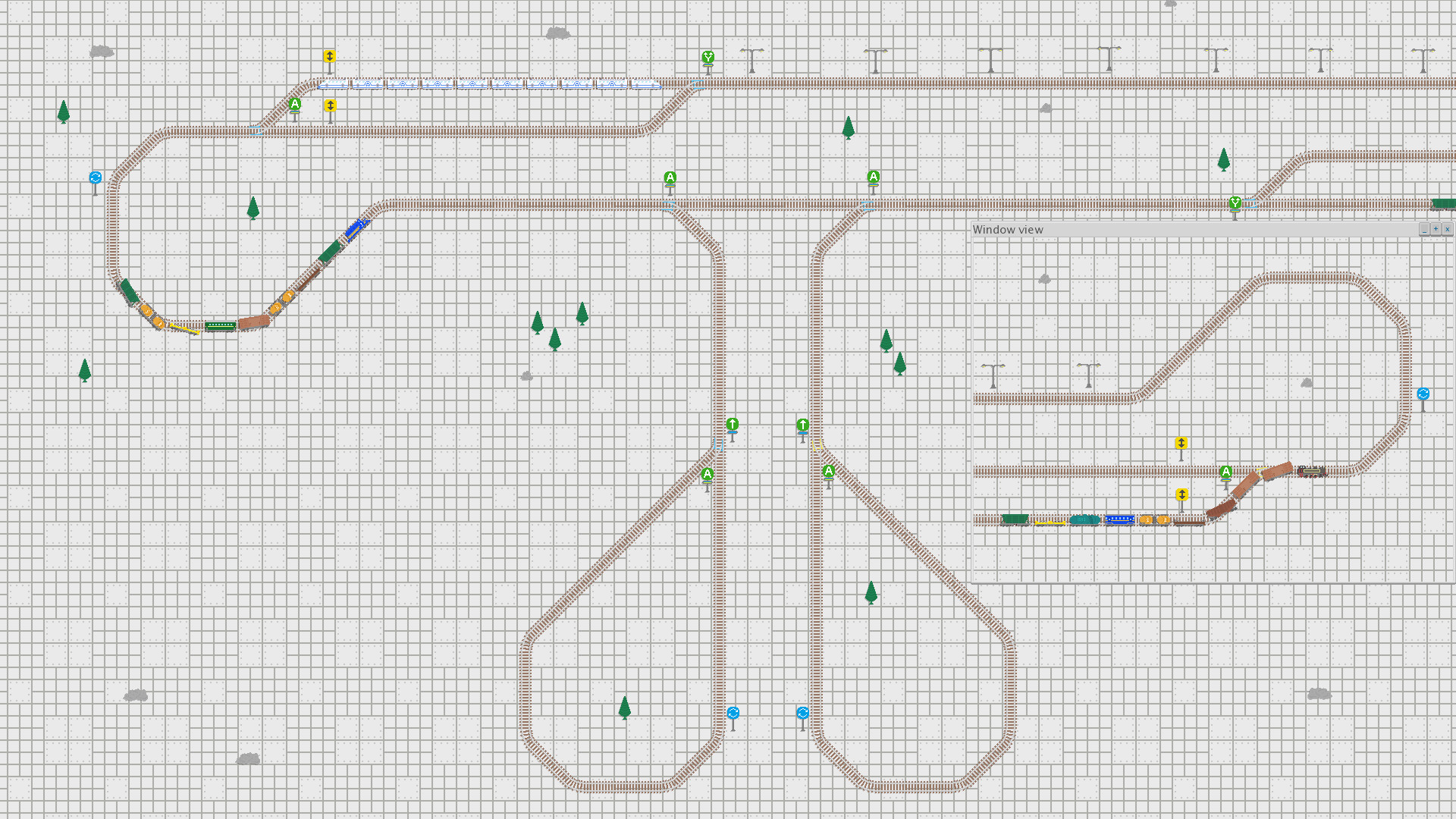The image size is (1456, 819).
Task: Click the green up-arrow signal on the right vertical track
Action: pos(803,425)
